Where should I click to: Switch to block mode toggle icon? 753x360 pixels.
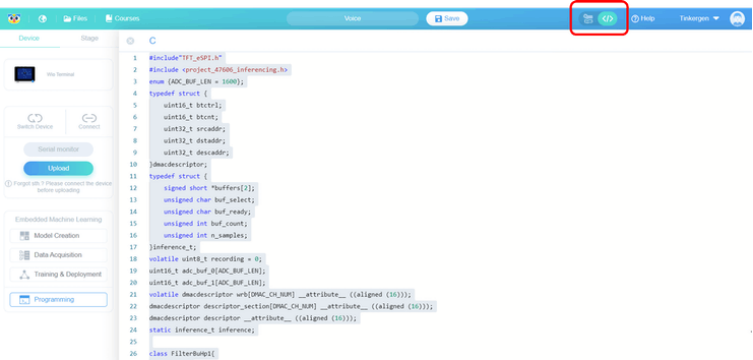click(588, 19)
